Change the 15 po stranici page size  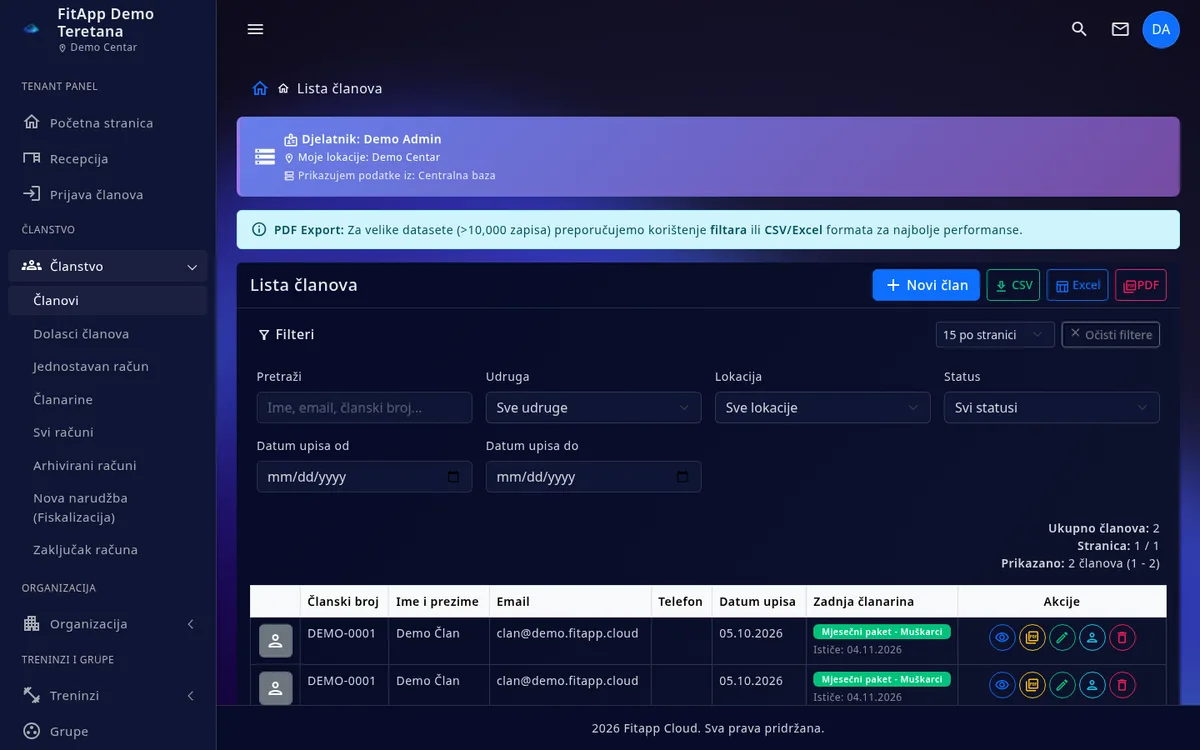click(x=995, y=335)
